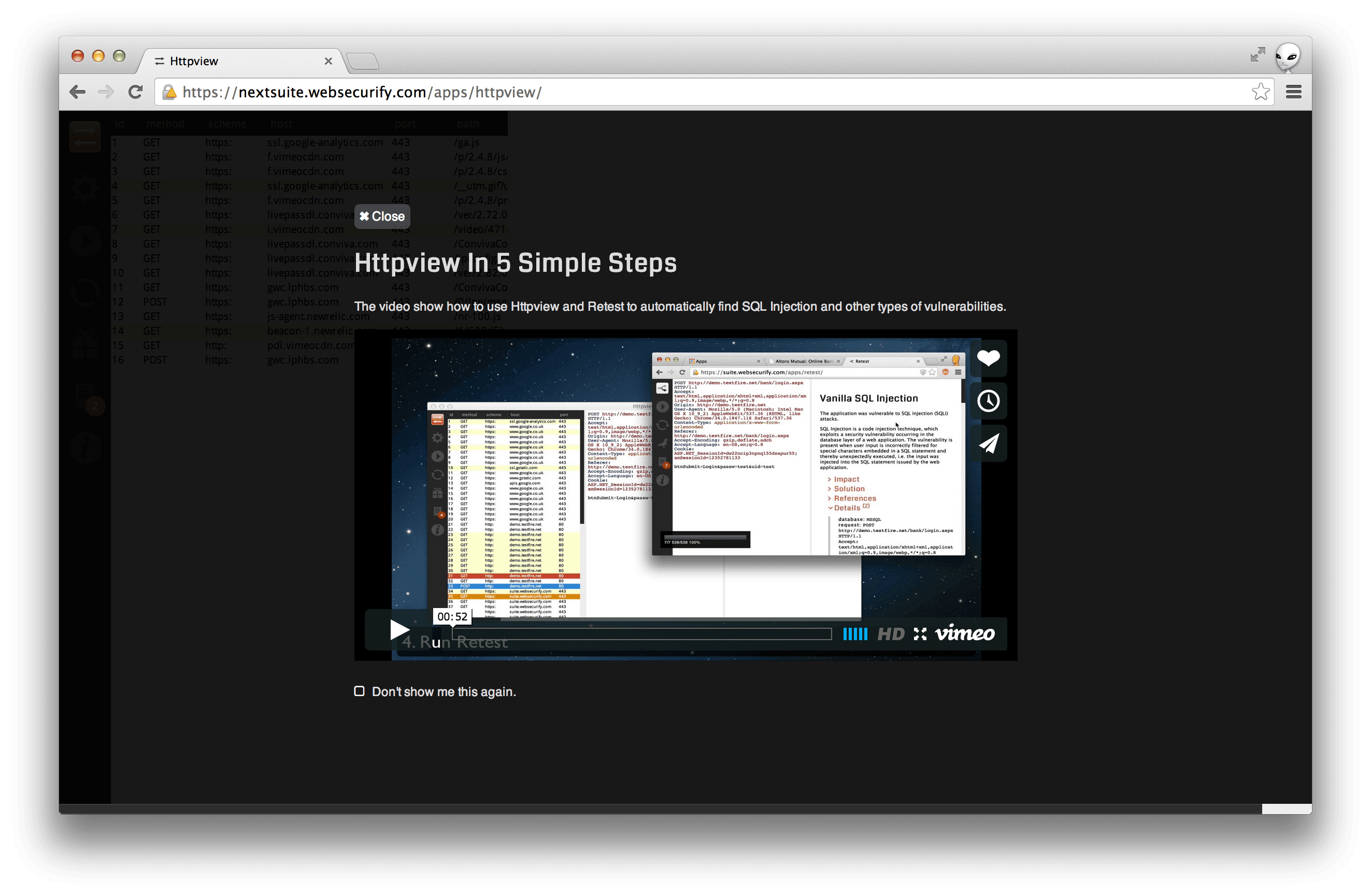The image size is (1371, 896).
Task: Close the tutorial overlay
Action: tap(382, 216)
